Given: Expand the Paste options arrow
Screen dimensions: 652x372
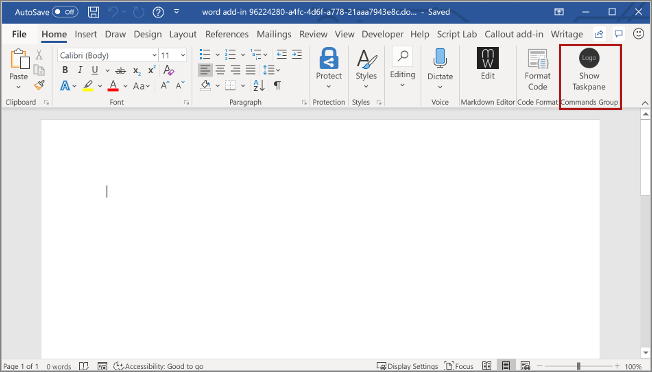Looking at the screenshot, I should [18, 87].
